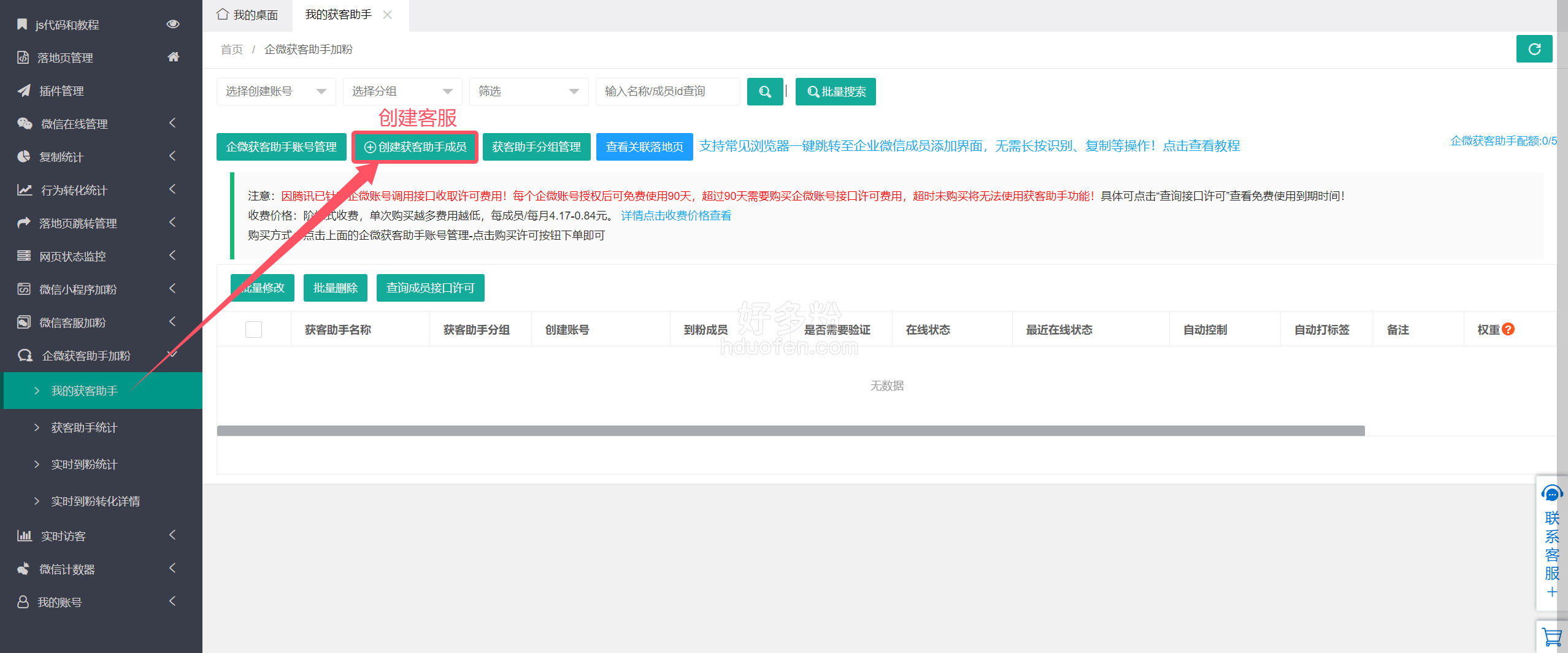Click the 创建获客助手成员 button
Image resolution: width=1568 pixels, height=653 pixels.
click(415, 147)
